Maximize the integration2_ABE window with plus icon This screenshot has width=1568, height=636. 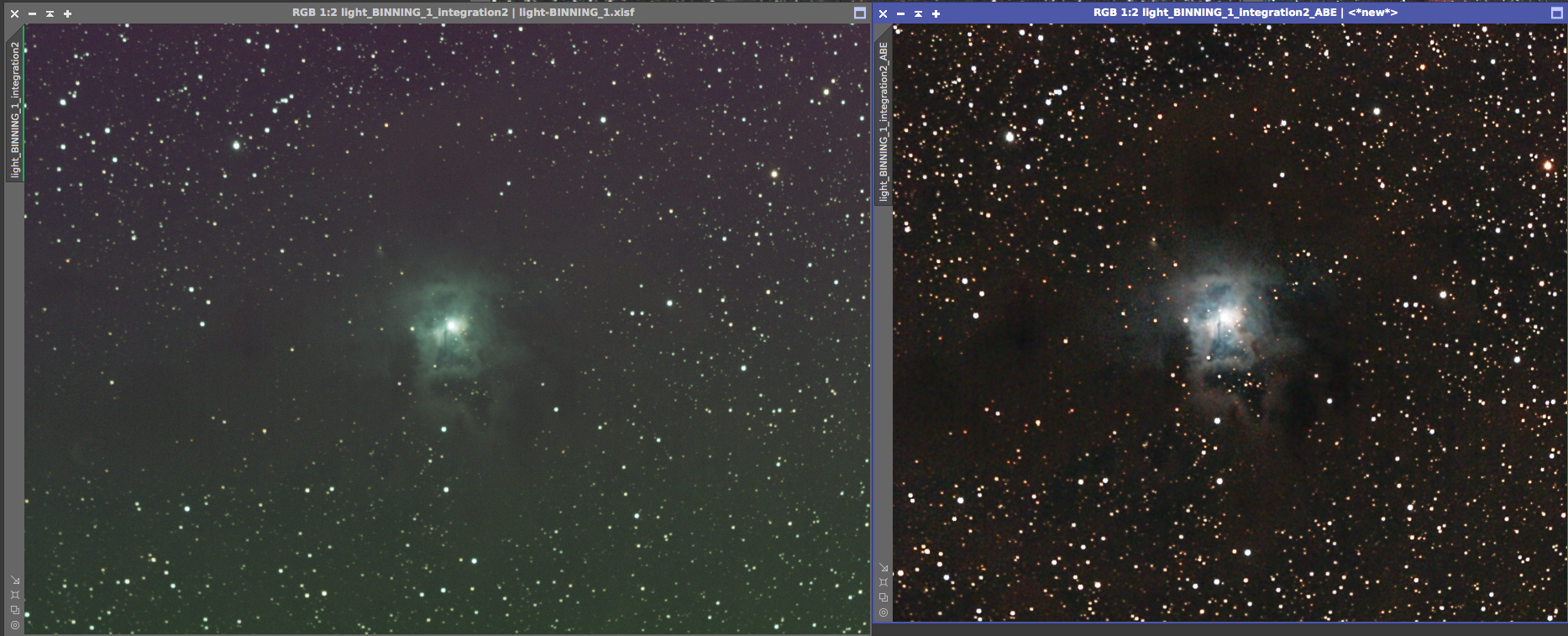[x=936, y=13]
